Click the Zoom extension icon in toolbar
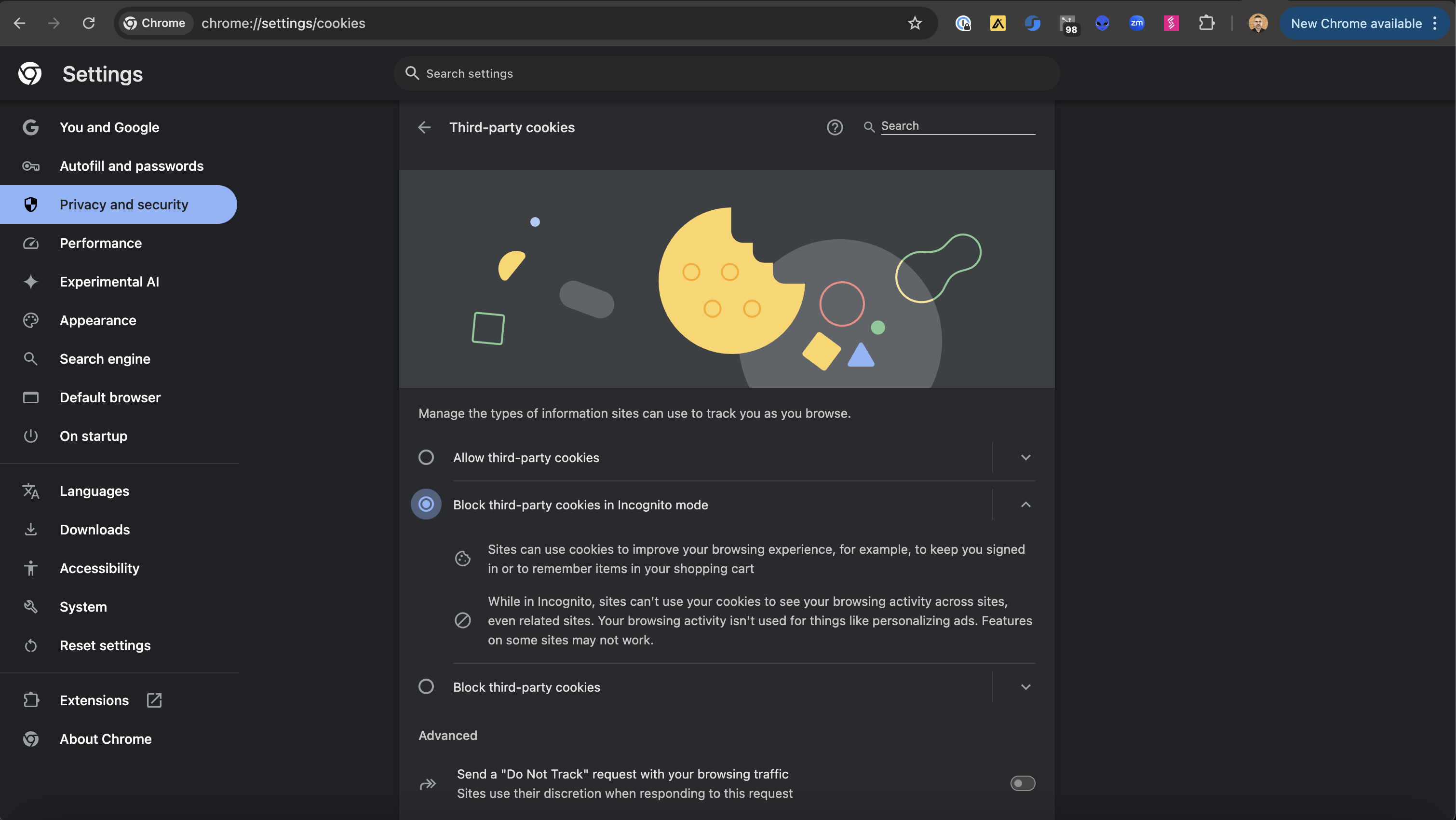1456x820 pixels. (x=1136, y=23)
